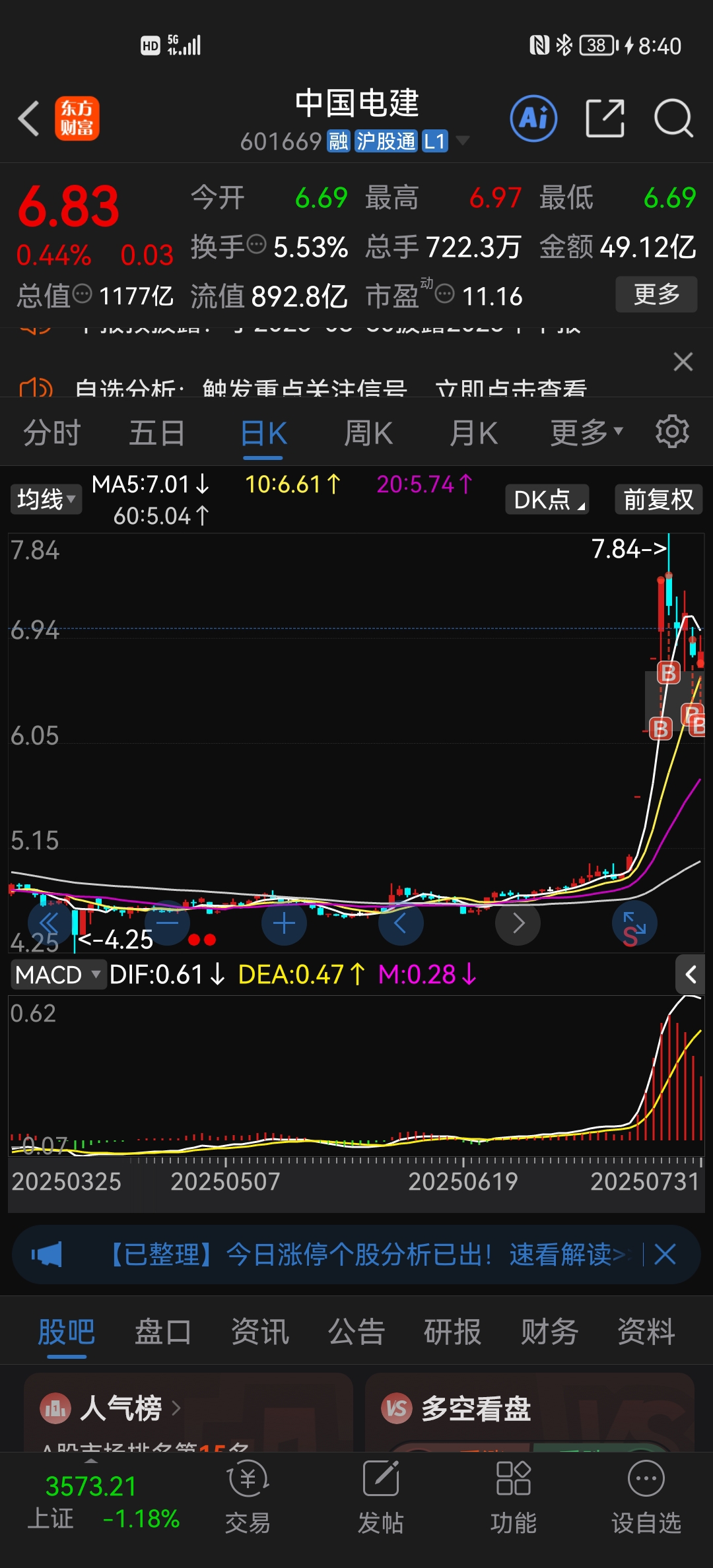The image size is (713, 1568).
Task: Toggle 前复权 price adjustment
Action: pos(658,499)
